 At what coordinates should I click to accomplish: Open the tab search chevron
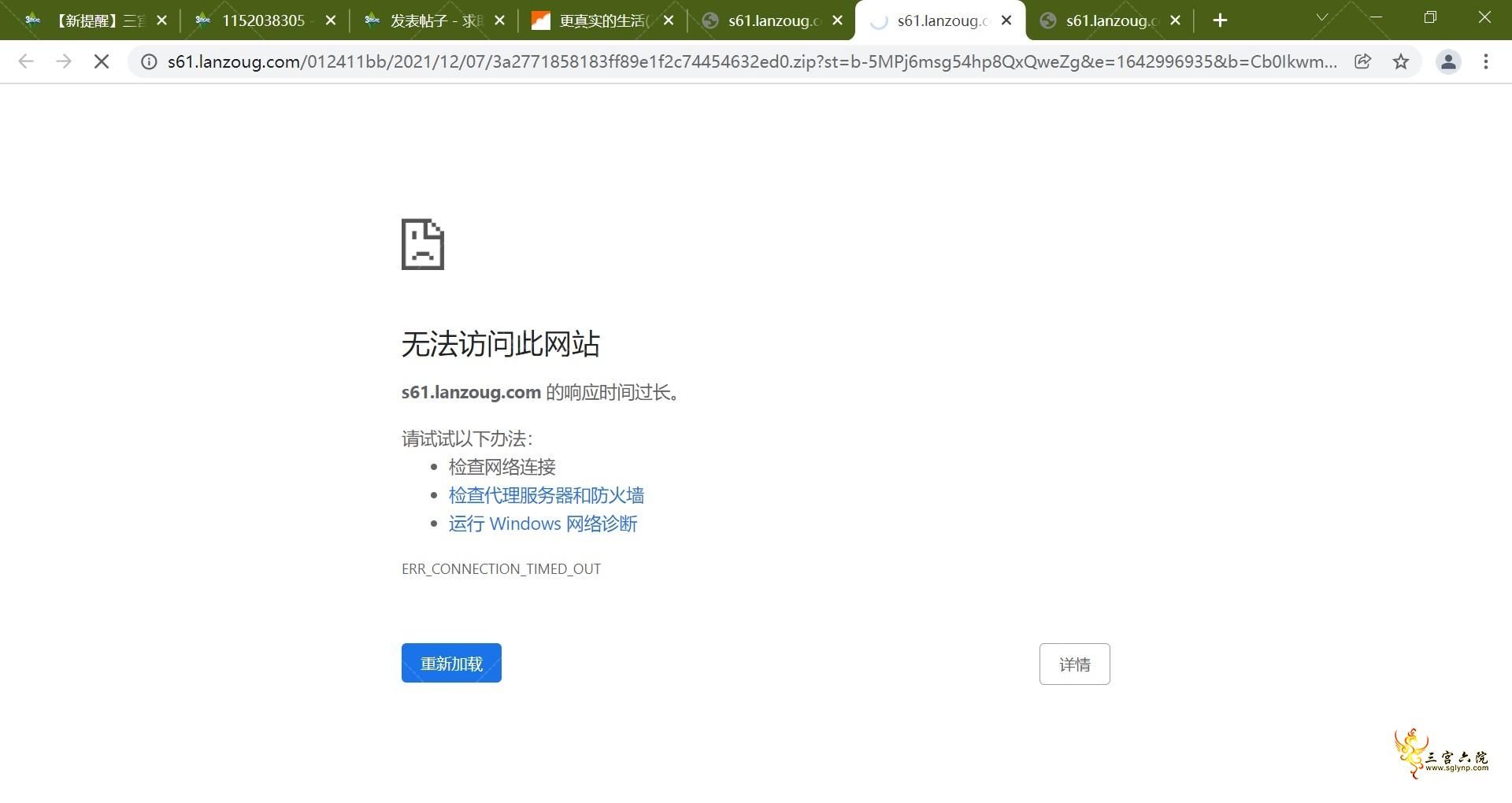(x=1322, y=17)
